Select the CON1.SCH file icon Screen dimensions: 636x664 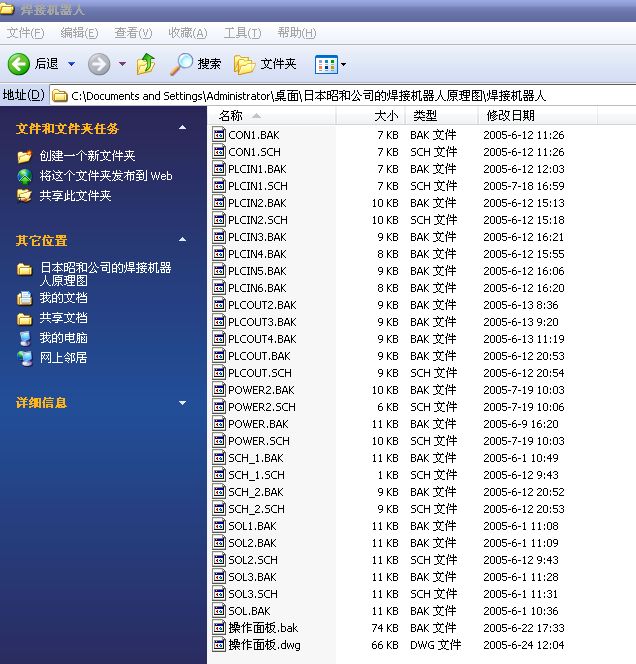coord(219,152)
